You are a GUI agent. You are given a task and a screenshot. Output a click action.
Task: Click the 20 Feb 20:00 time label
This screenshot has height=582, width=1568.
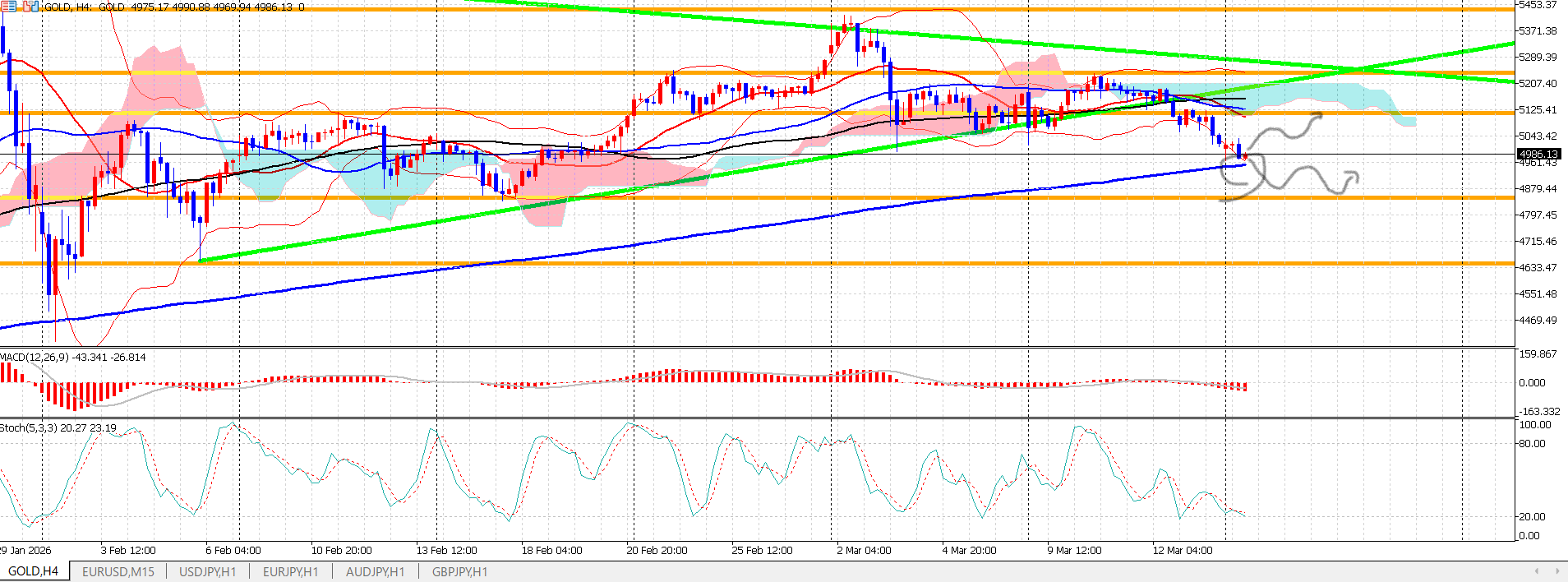click(x=657, y=551)
